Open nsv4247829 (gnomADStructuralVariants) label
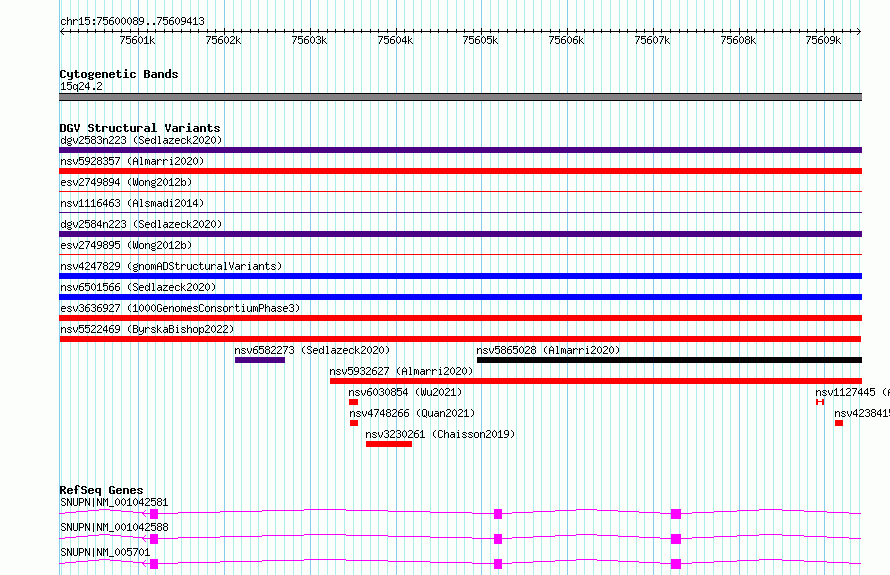The image size is (890, 575). (171, 266)
